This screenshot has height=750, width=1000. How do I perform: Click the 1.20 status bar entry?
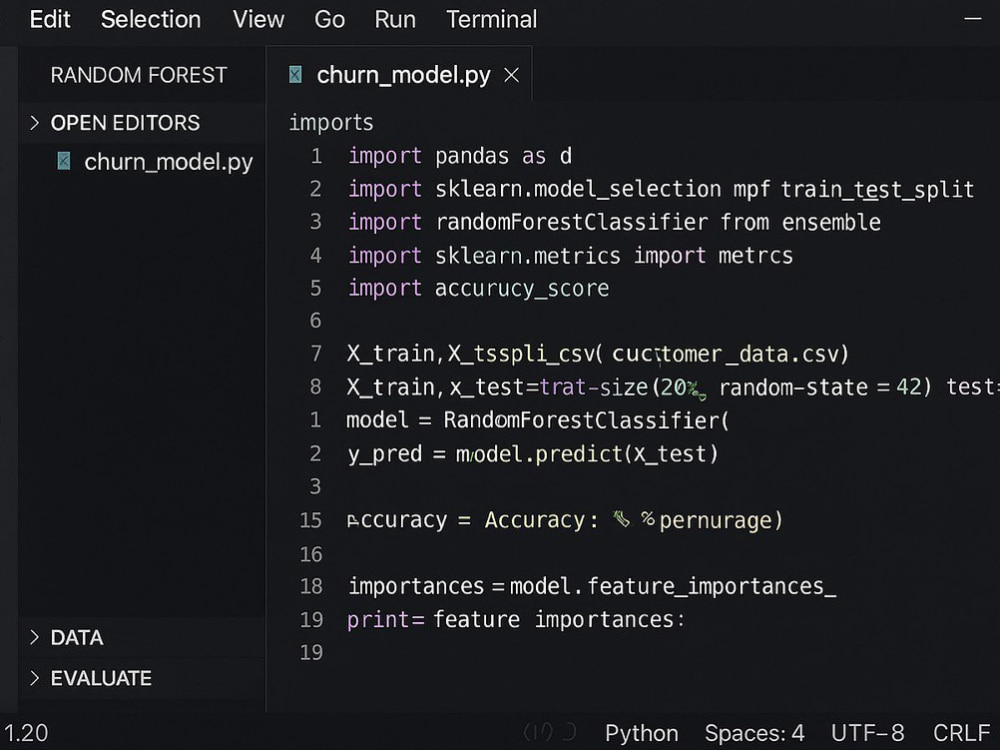pos(26,733)
